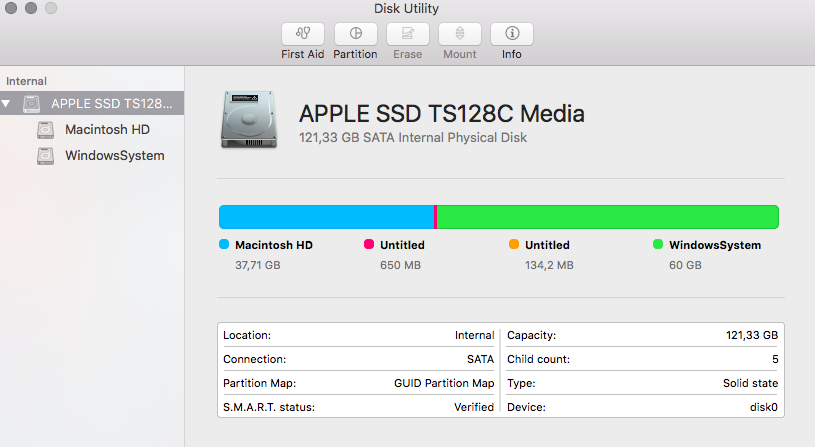This screenshot has height=447, width=815.
Task: Click the pink Untitled legend dot
Action: click(x=369, y=244)
